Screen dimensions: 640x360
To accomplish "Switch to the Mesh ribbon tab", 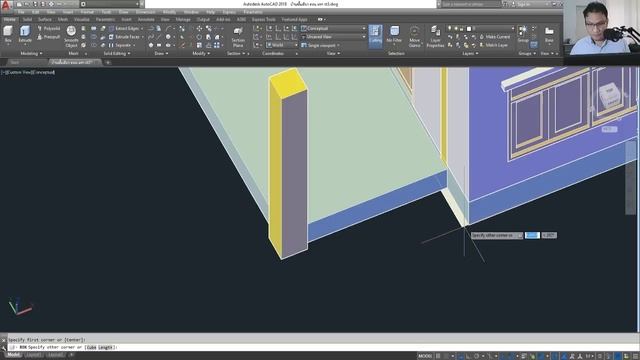I will click(x=63, y=19).
